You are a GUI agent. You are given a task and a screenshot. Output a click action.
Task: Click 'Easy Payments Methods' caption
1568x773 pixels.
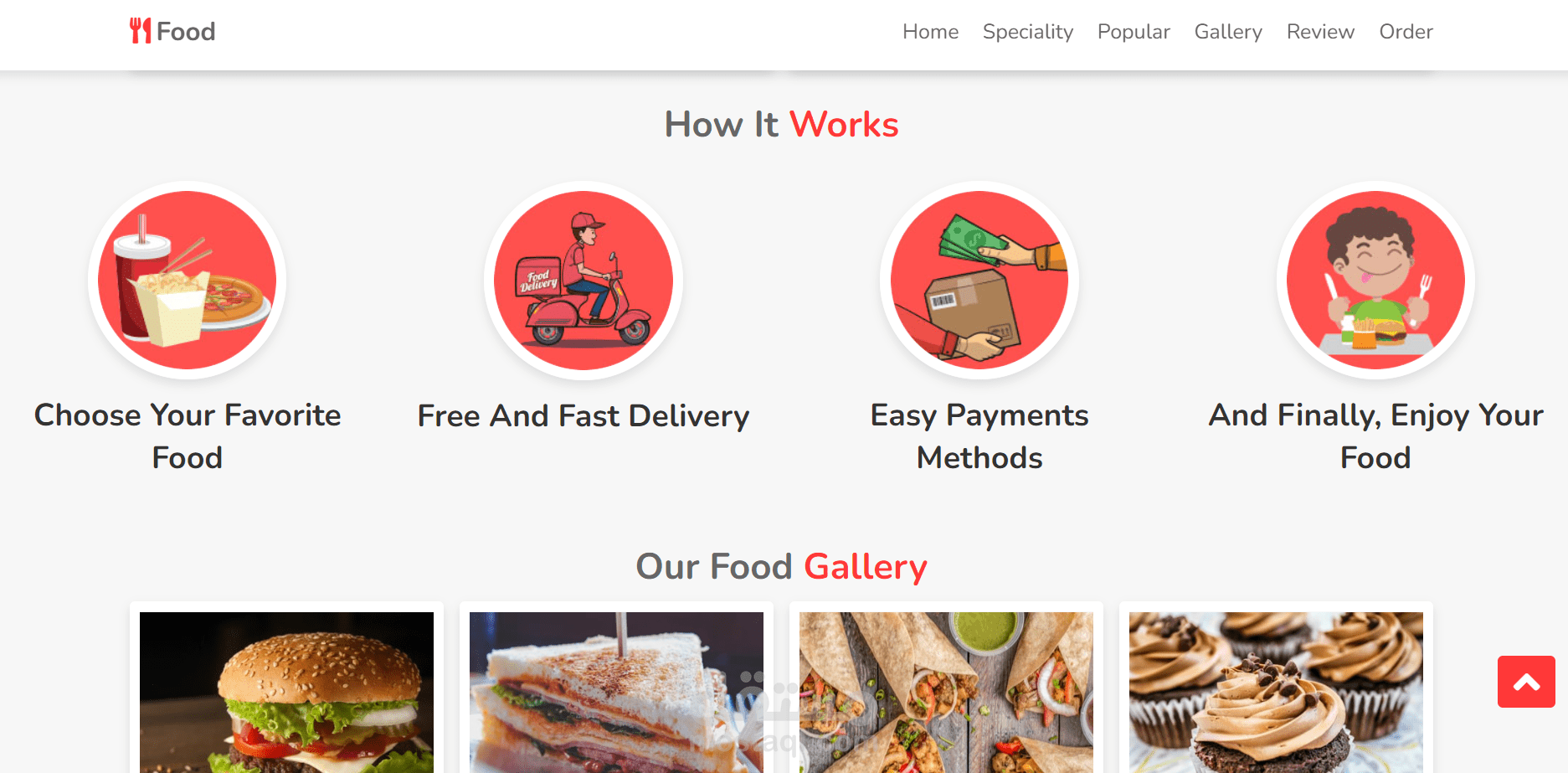coord(979,436)
